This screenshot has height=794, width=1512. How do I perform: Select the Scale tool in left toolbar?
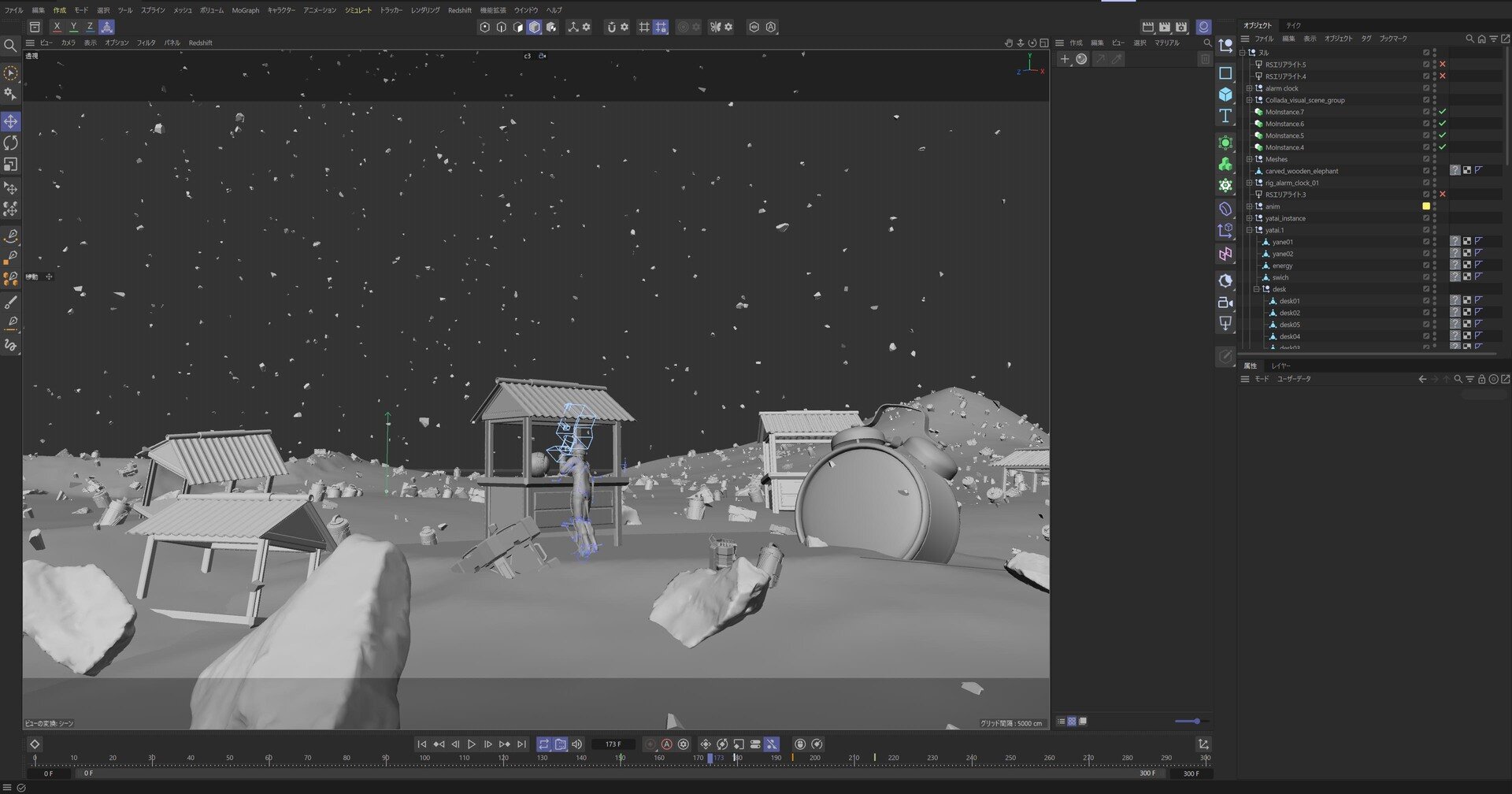(x=10, y=165)
